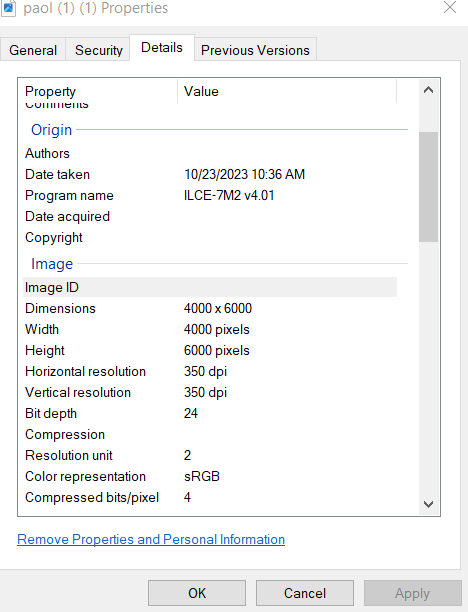This screenshot has width=468, height=612.
Task: Click the Date taken value
Action: tap(244, 174)
